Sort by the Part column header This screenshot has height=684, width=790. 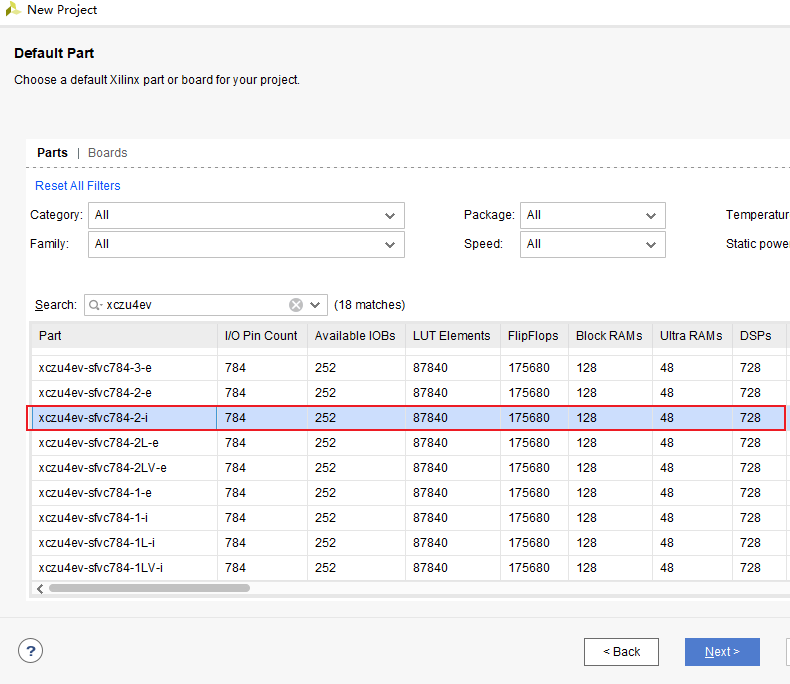[124, 336]
